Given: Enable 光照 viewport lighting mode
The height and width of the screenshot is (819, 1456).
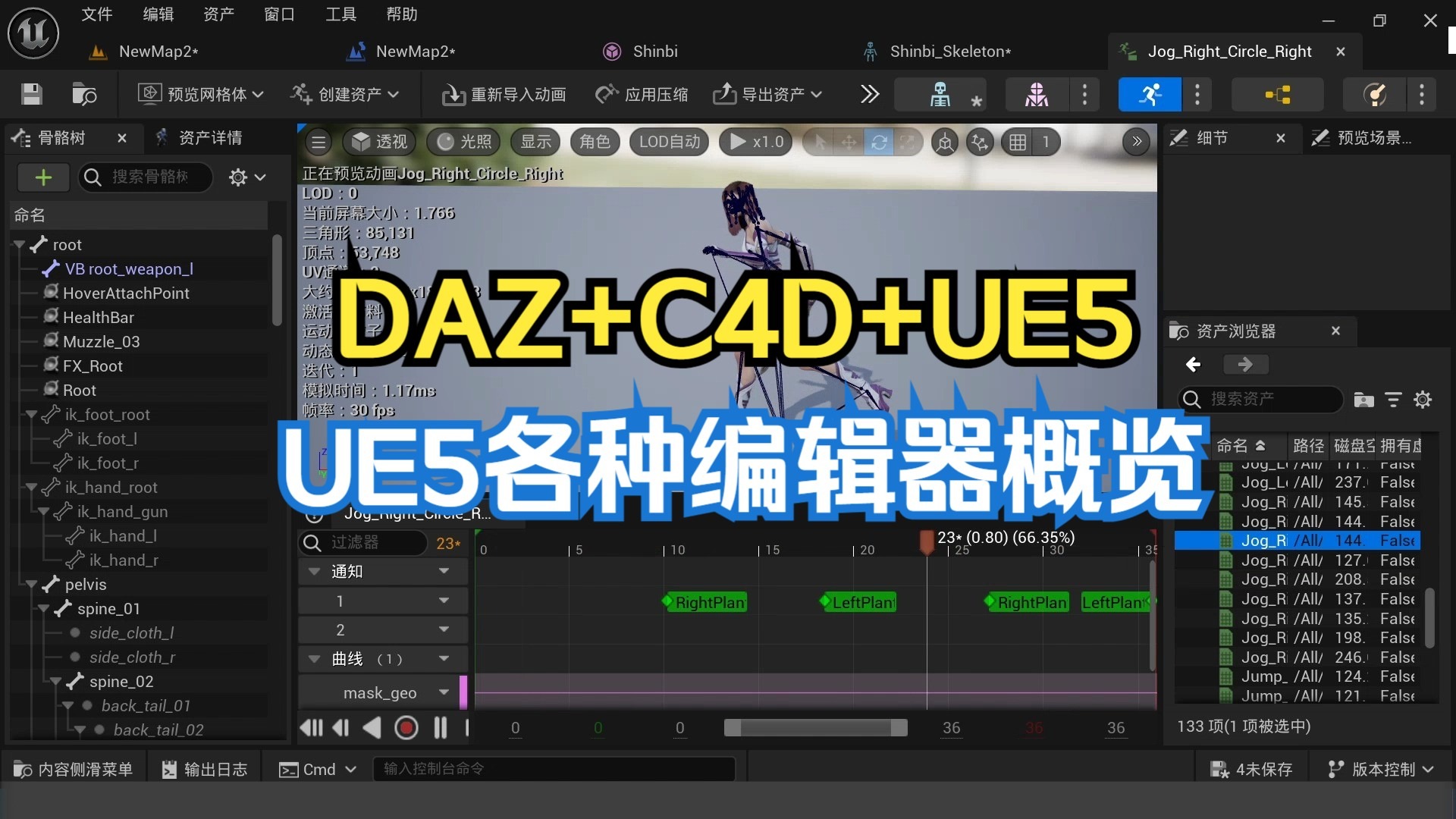Looking at the screenshot, I should (x=463, y=142).
